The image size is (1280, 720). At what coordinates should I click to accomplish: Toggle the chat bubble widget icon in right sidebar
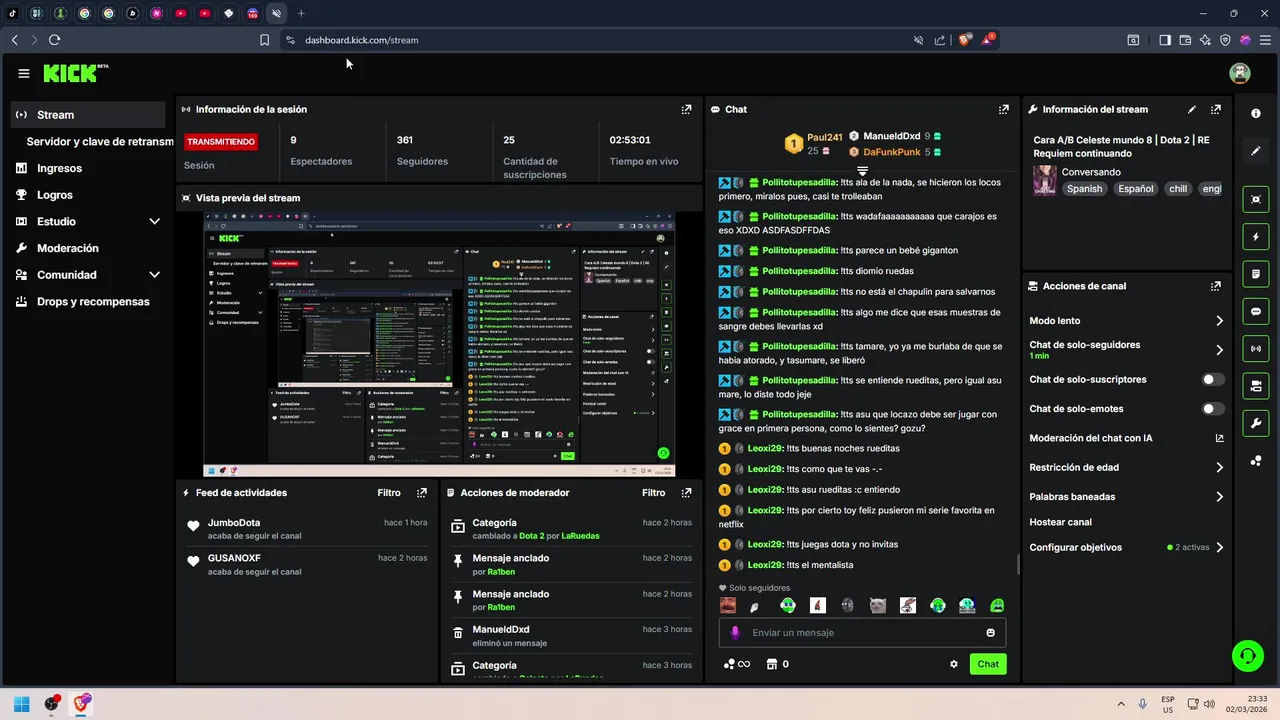[x=1256, y=312]
